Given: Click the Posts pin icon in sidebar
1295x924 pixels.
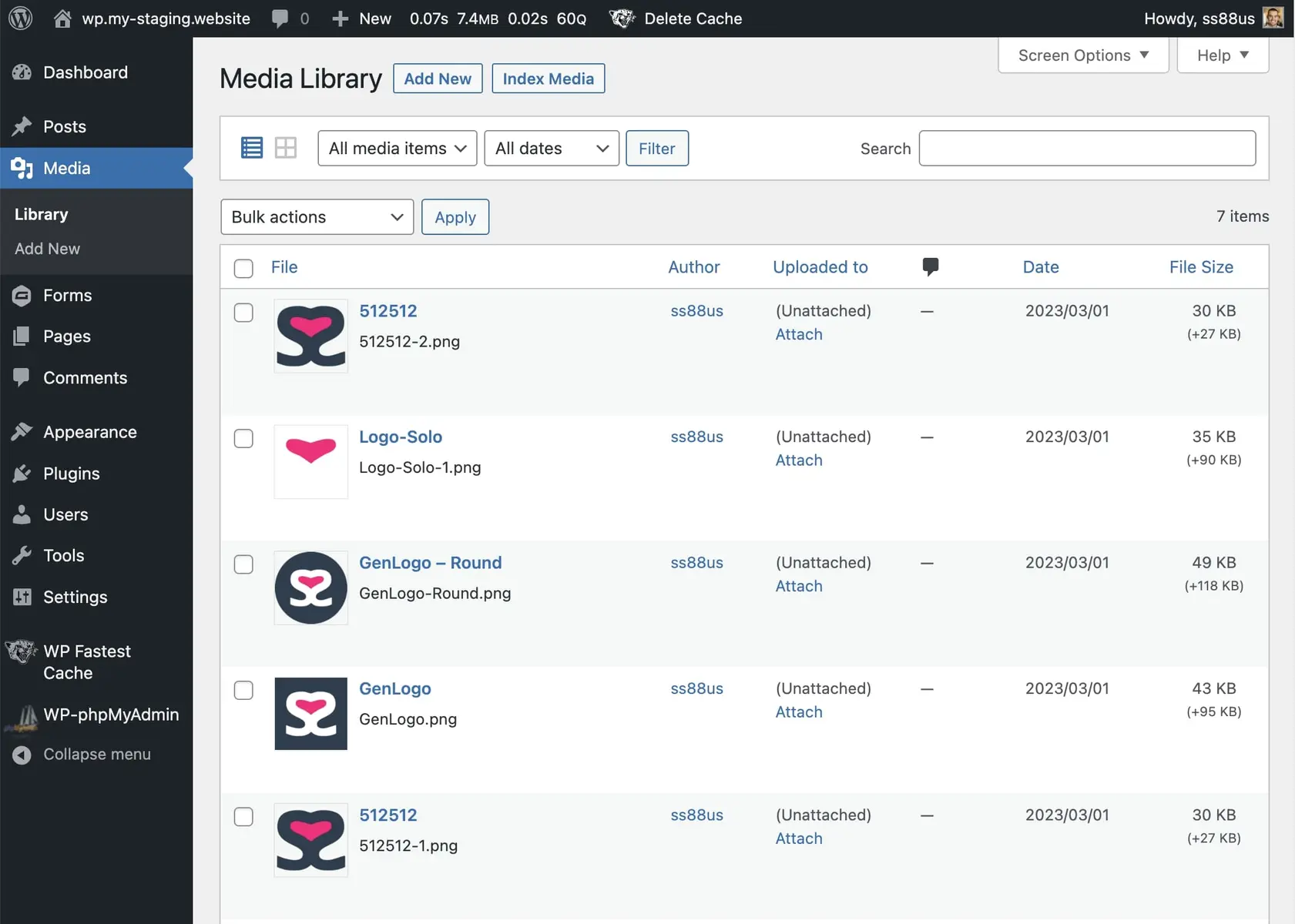Looking at the screenshot, I should 22,126.
